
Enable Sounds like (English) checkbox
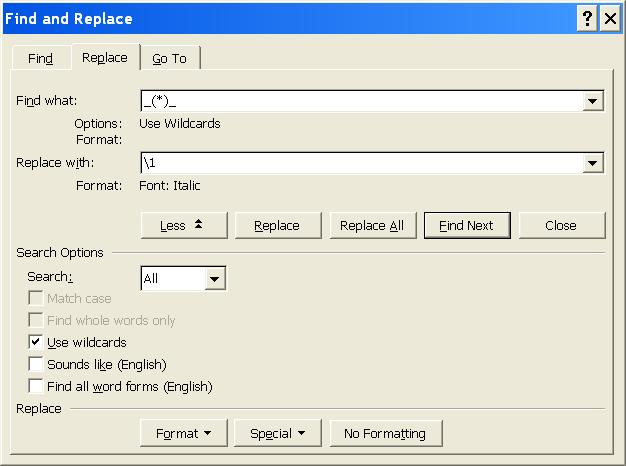pos(37,364)
